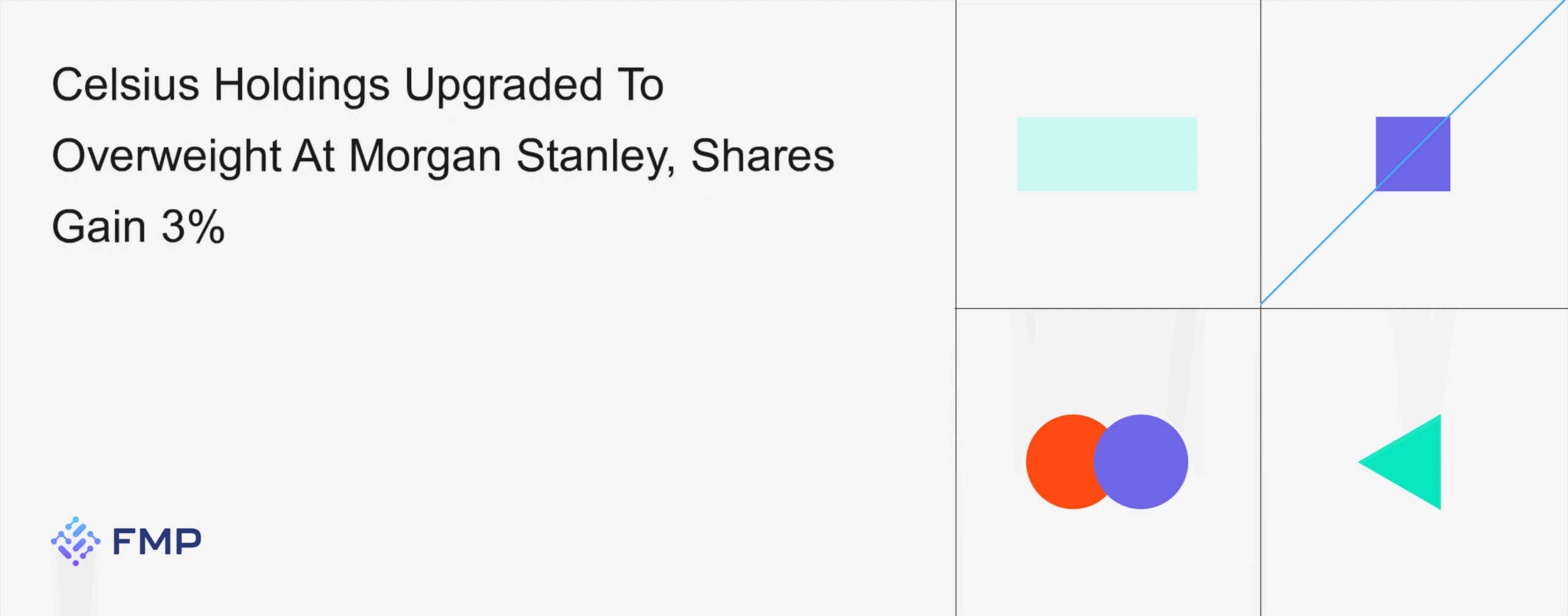Select the mint green rectangle

pos(1107,154)
